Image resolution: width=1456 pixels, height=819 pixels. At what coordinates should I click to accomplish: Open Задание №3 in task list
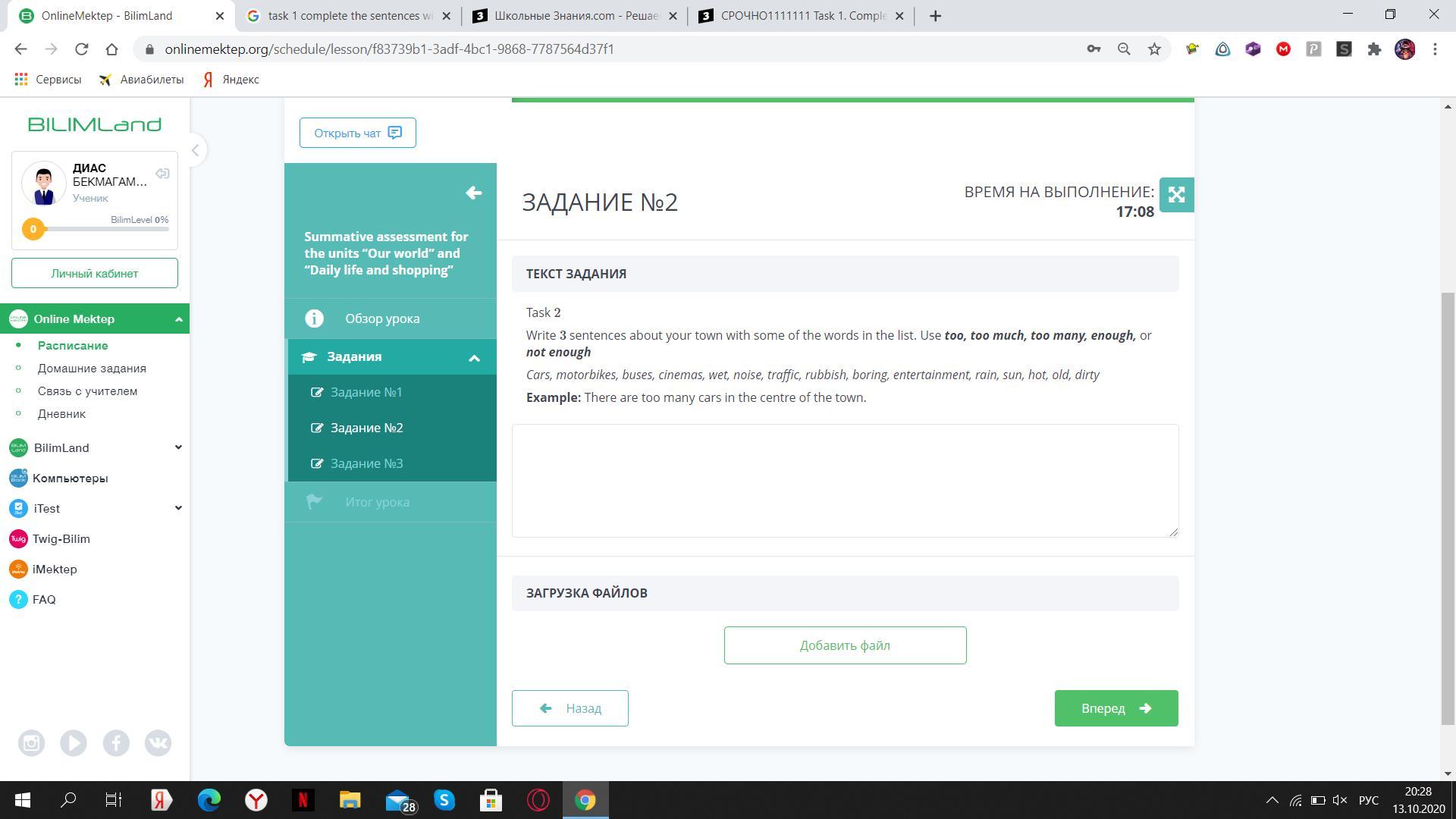(366, 463)
